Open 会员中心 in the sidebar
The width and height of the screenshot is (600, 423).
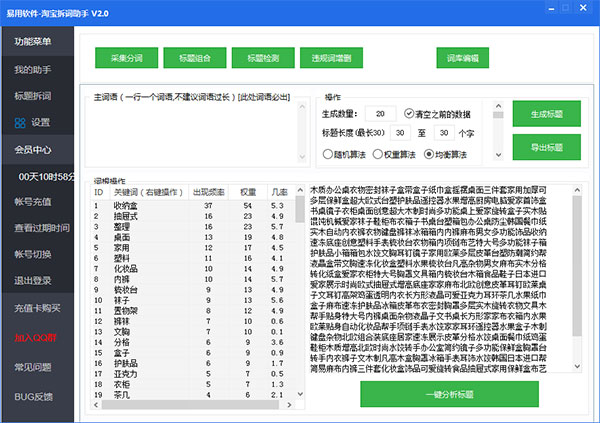pos(38,150)
